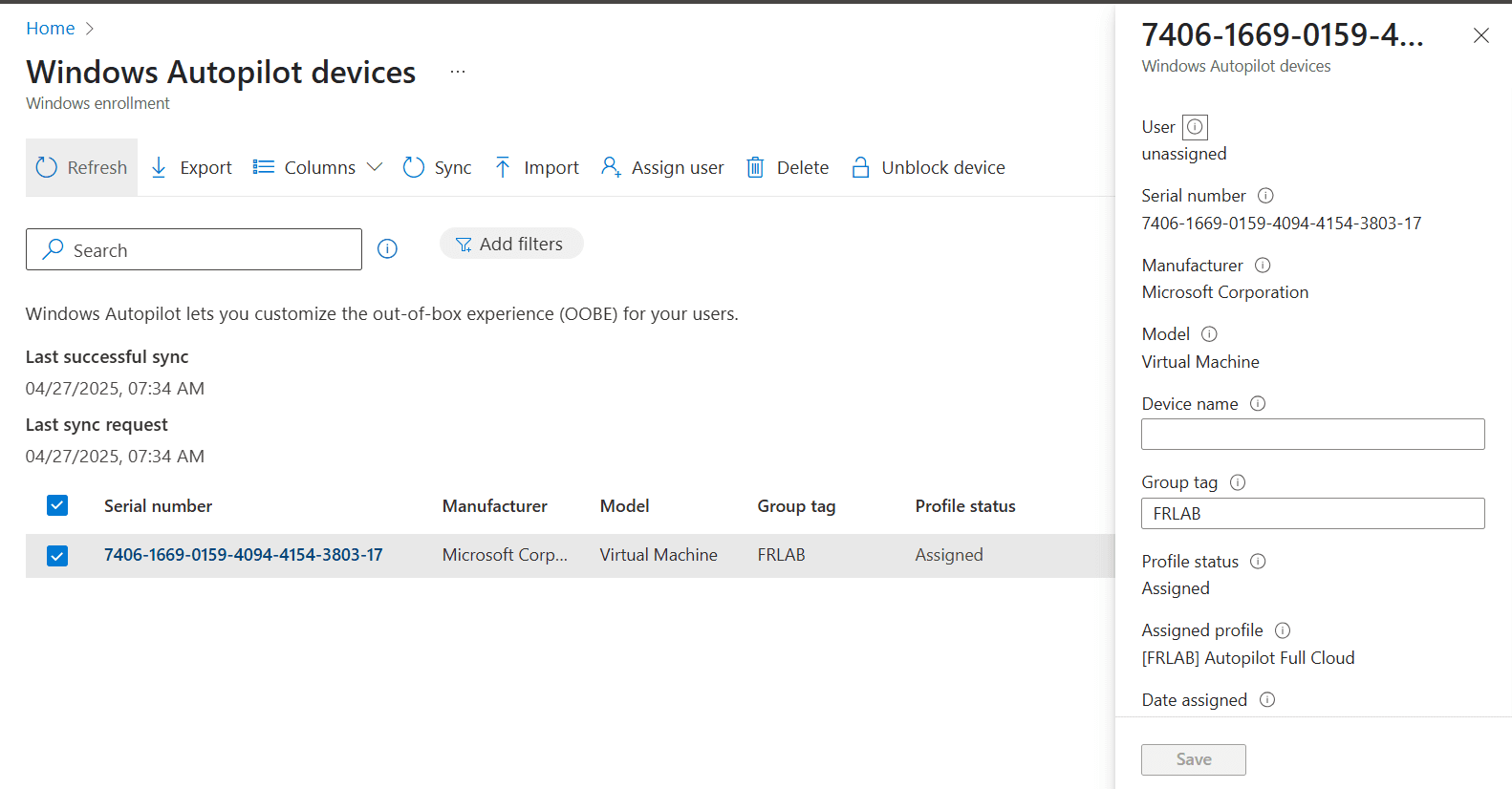Delete the selected Autopilot device

pos(787,167)
